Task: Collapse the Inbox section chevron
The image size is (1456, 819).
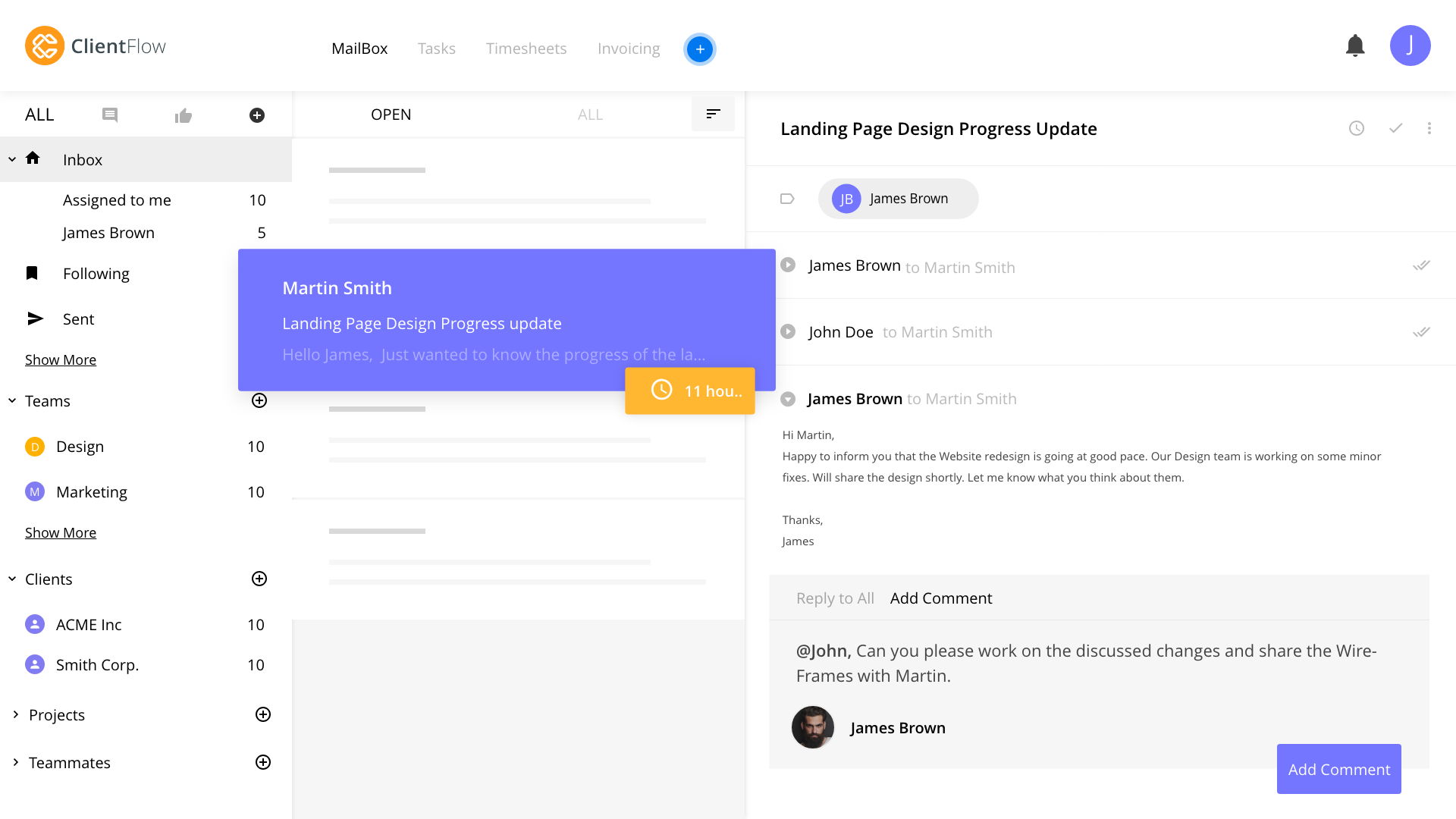Action: point(12,159)
